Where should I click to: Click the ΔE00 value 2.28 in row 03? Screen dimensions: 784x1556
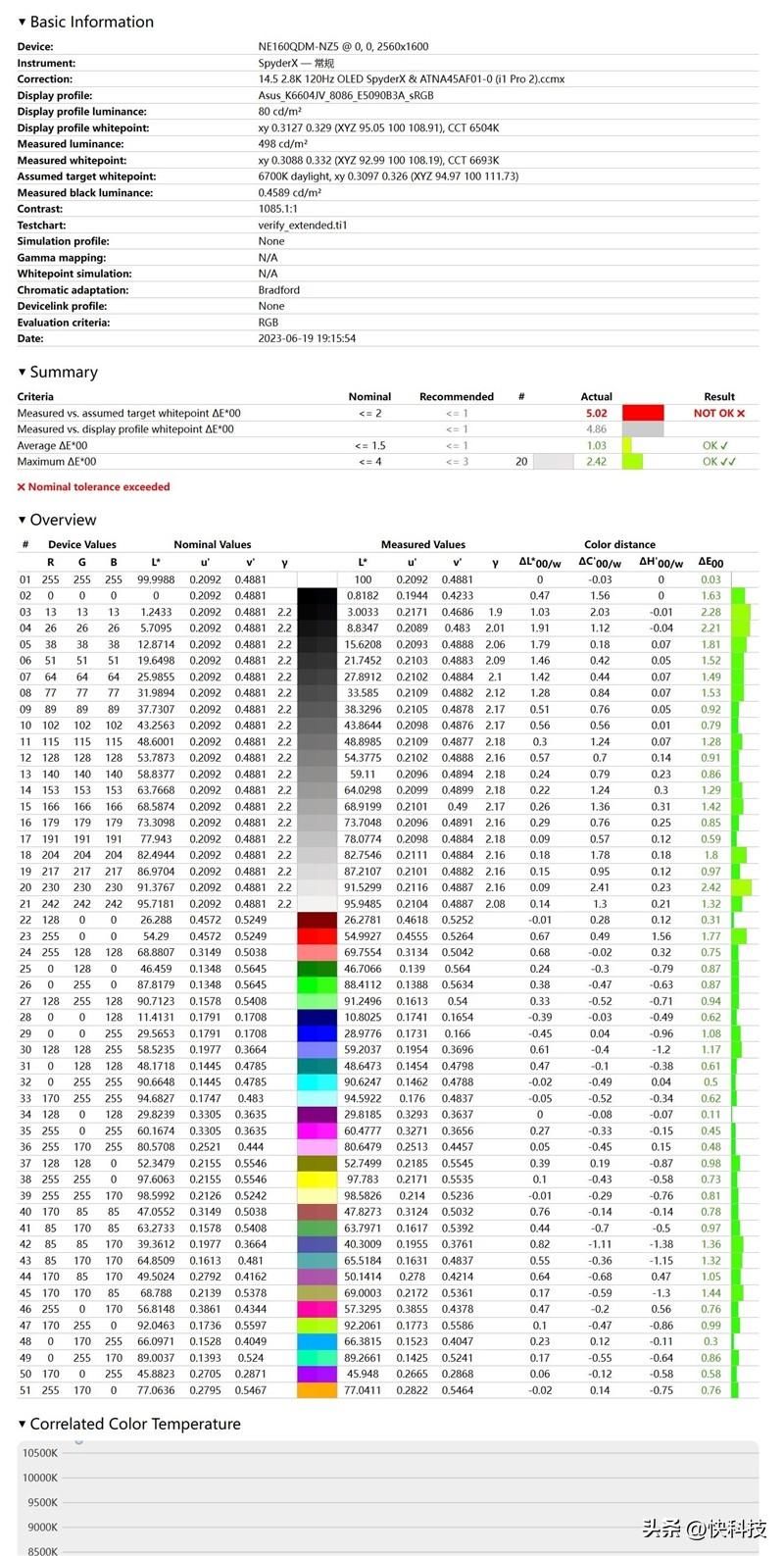click(x=710, y=612)
